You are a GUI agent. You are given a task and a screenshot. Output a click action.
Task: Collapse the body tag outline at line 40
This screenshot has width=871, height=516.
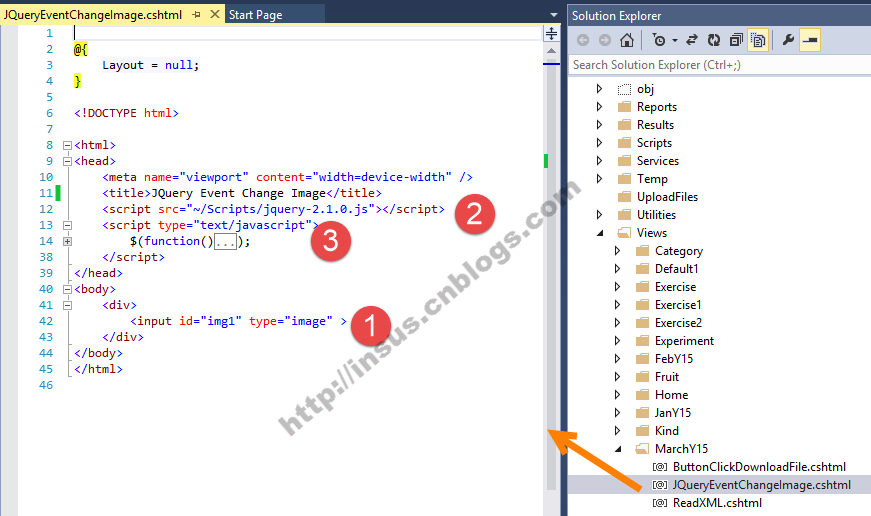pos(67,289)
